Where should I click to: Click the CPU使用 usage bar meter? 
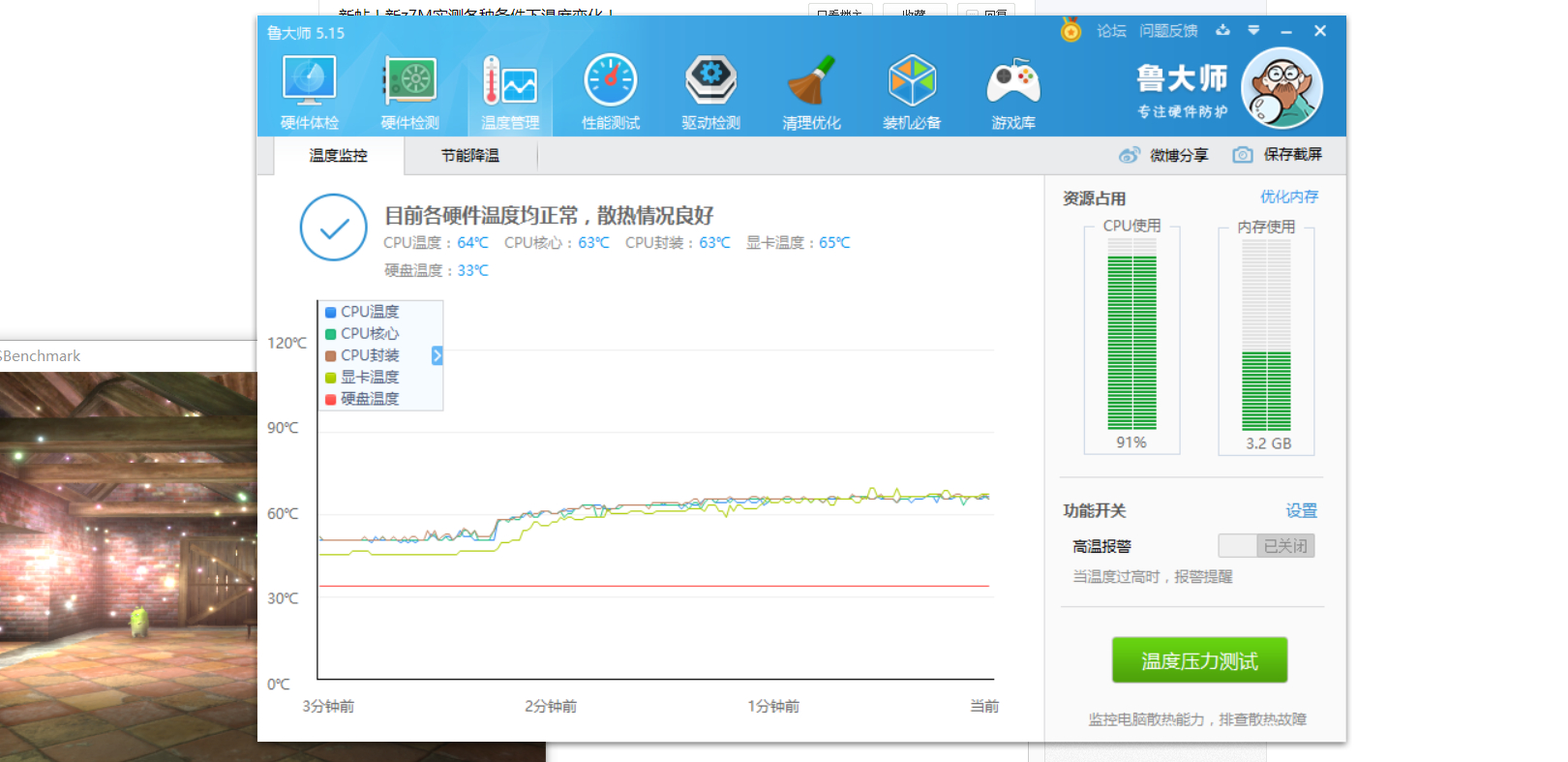[1131, 334]
